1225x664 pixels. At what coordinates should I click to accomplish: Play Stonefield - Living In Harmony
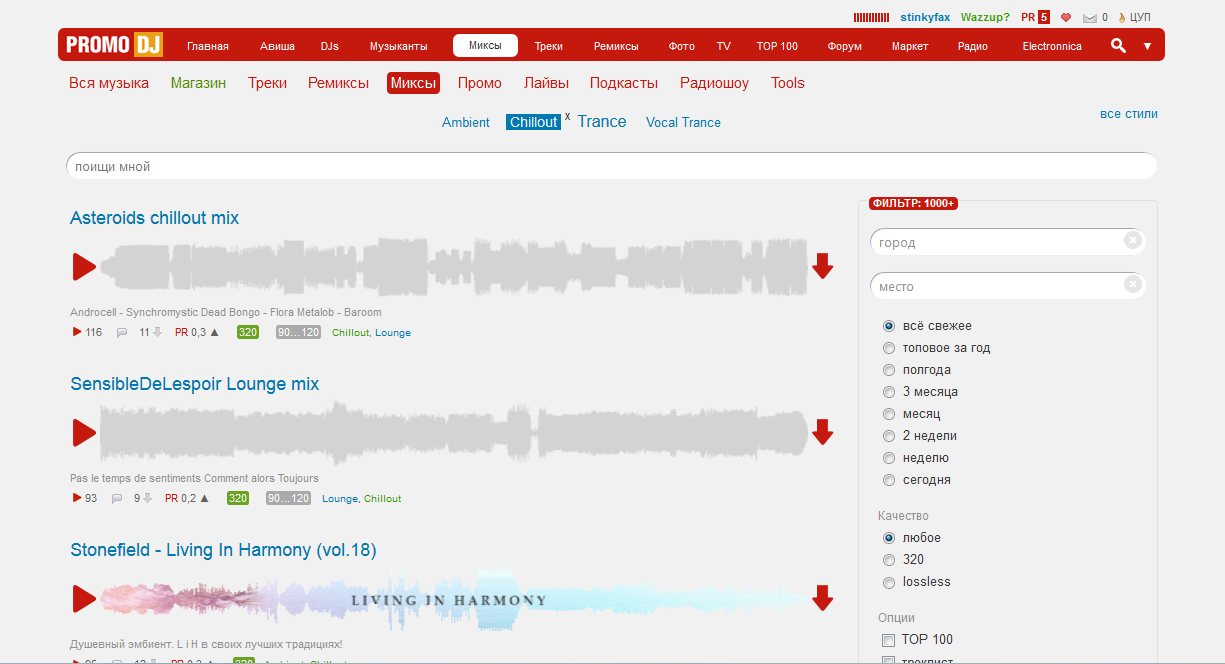83,598
